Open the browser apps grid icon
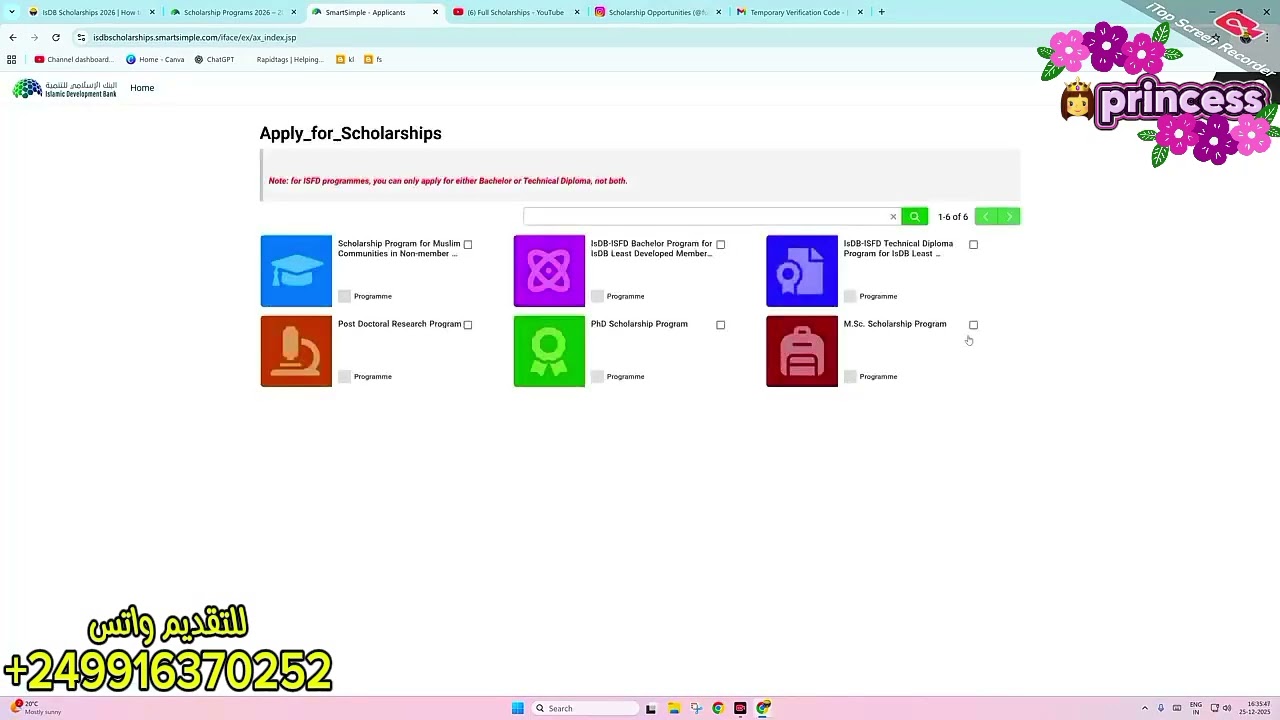The width and height of the screenshot is (1280, 720). tap(12, 60)
